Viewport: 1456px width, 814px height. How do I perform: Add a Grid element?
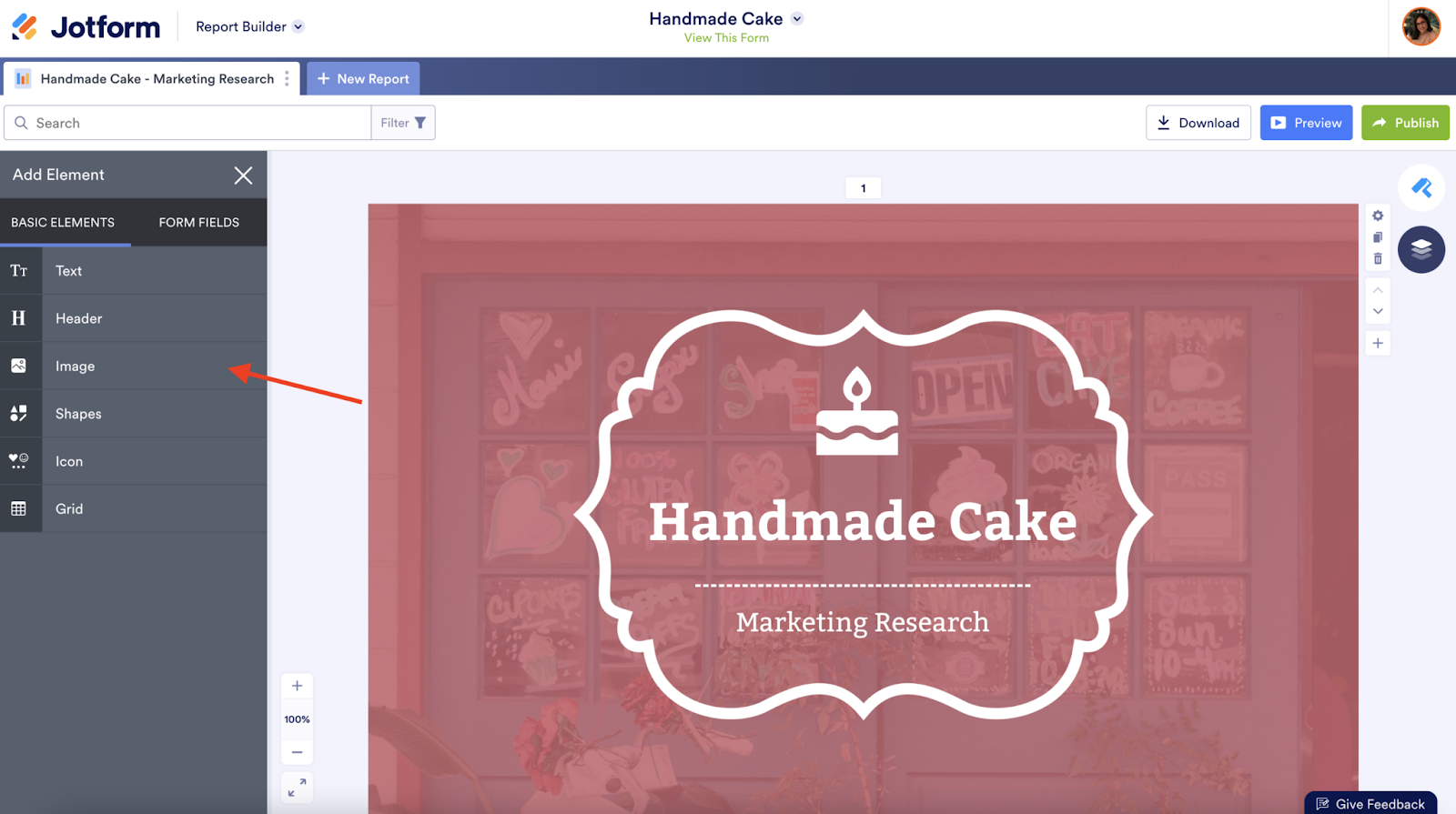click(x=134, y=508)
